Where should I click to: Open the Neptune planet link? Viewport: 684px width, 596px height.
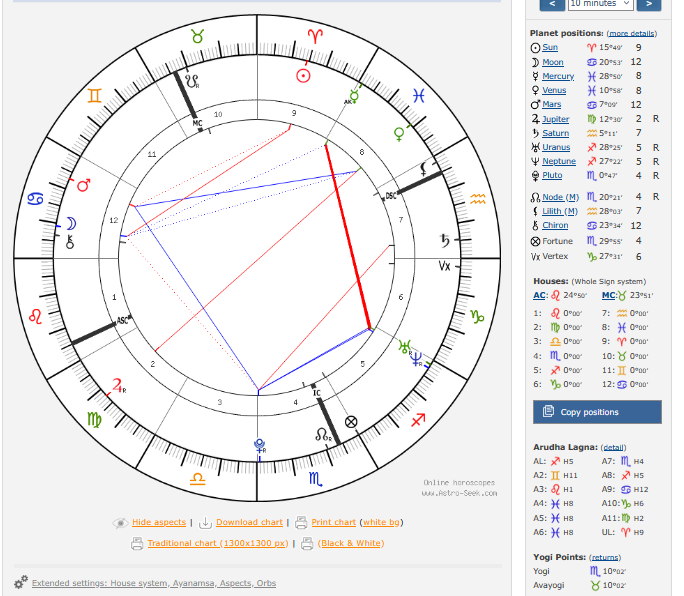pos(559,161)
